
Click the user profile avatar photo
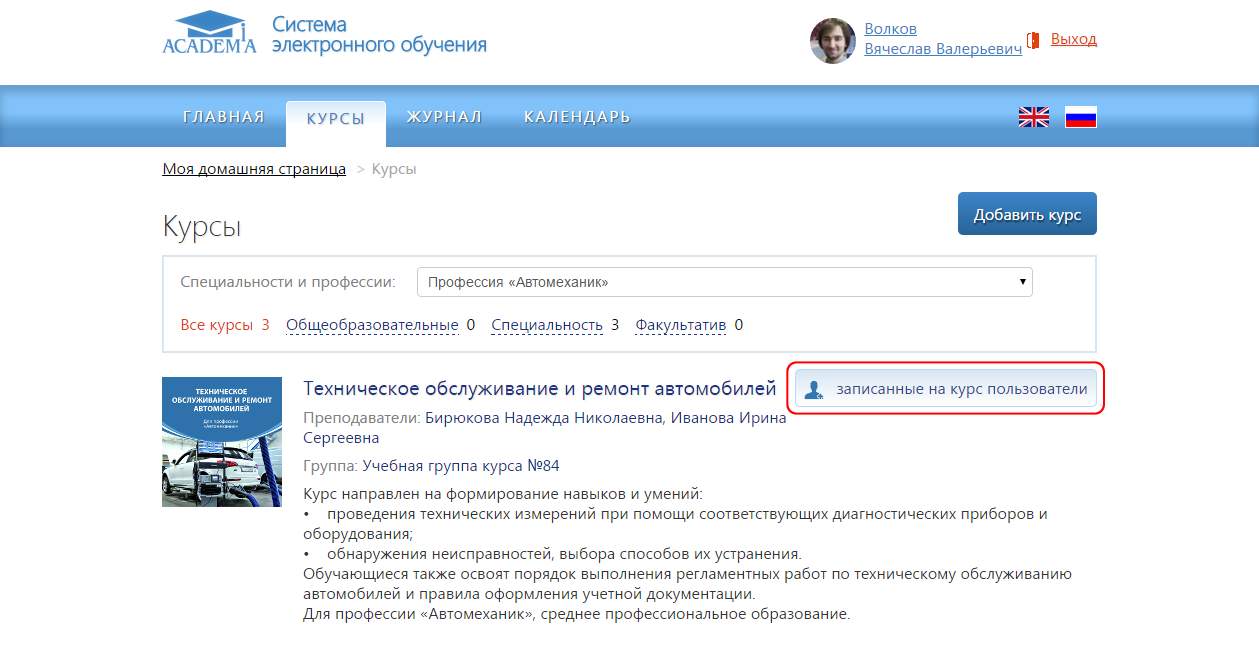pos(832,40)
